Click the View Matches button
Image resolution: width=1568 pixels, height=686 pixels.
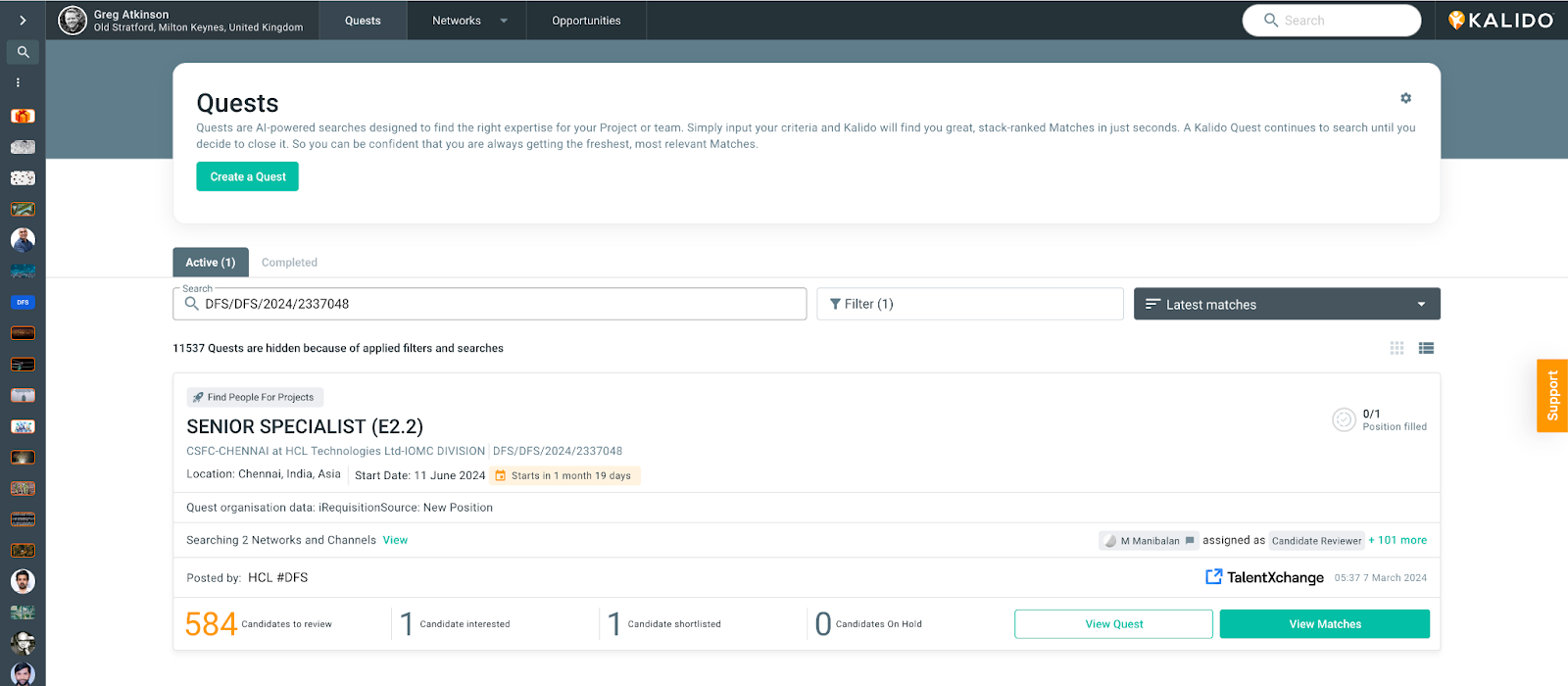click(x=1324, y=624)
